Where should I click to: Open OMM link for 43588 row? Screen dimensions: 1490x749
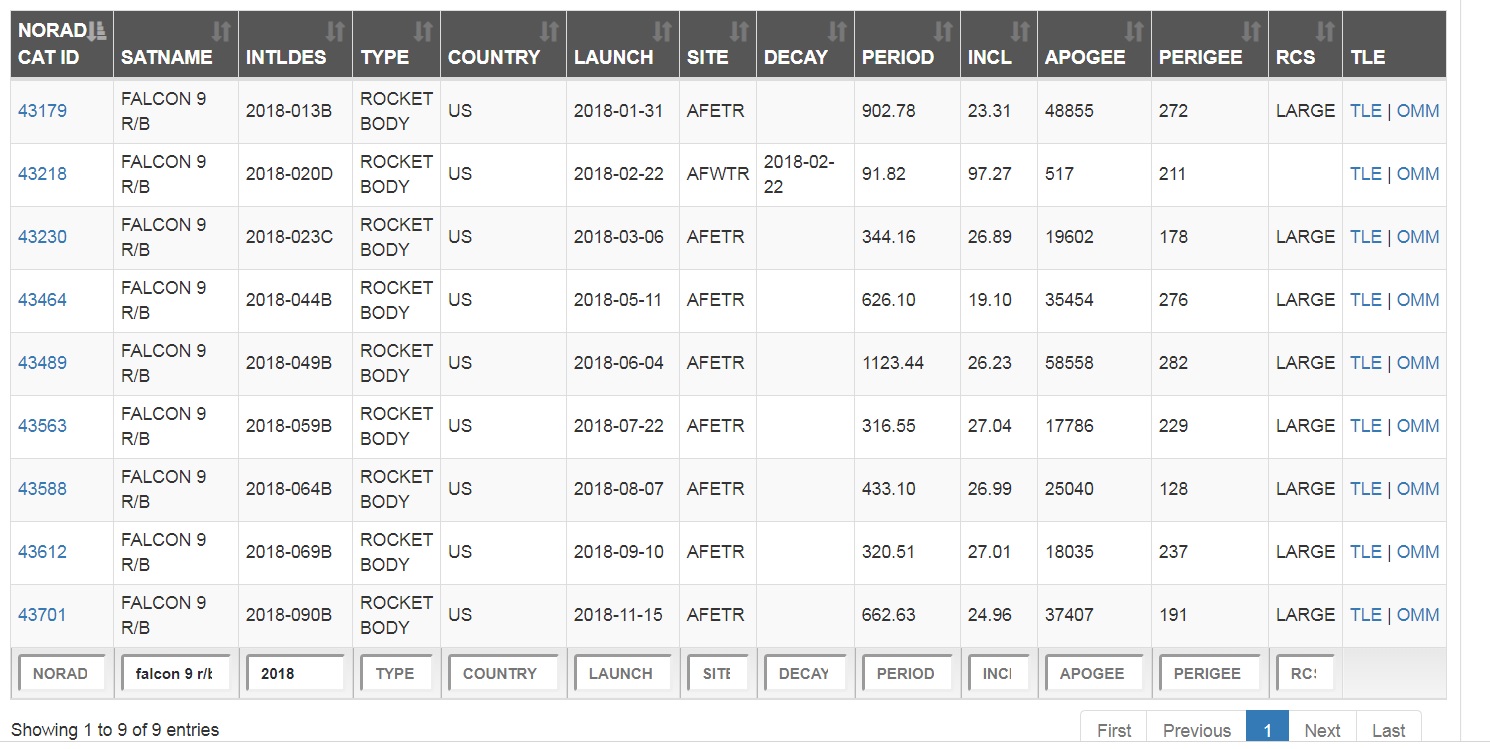(x=1418, y=489)
